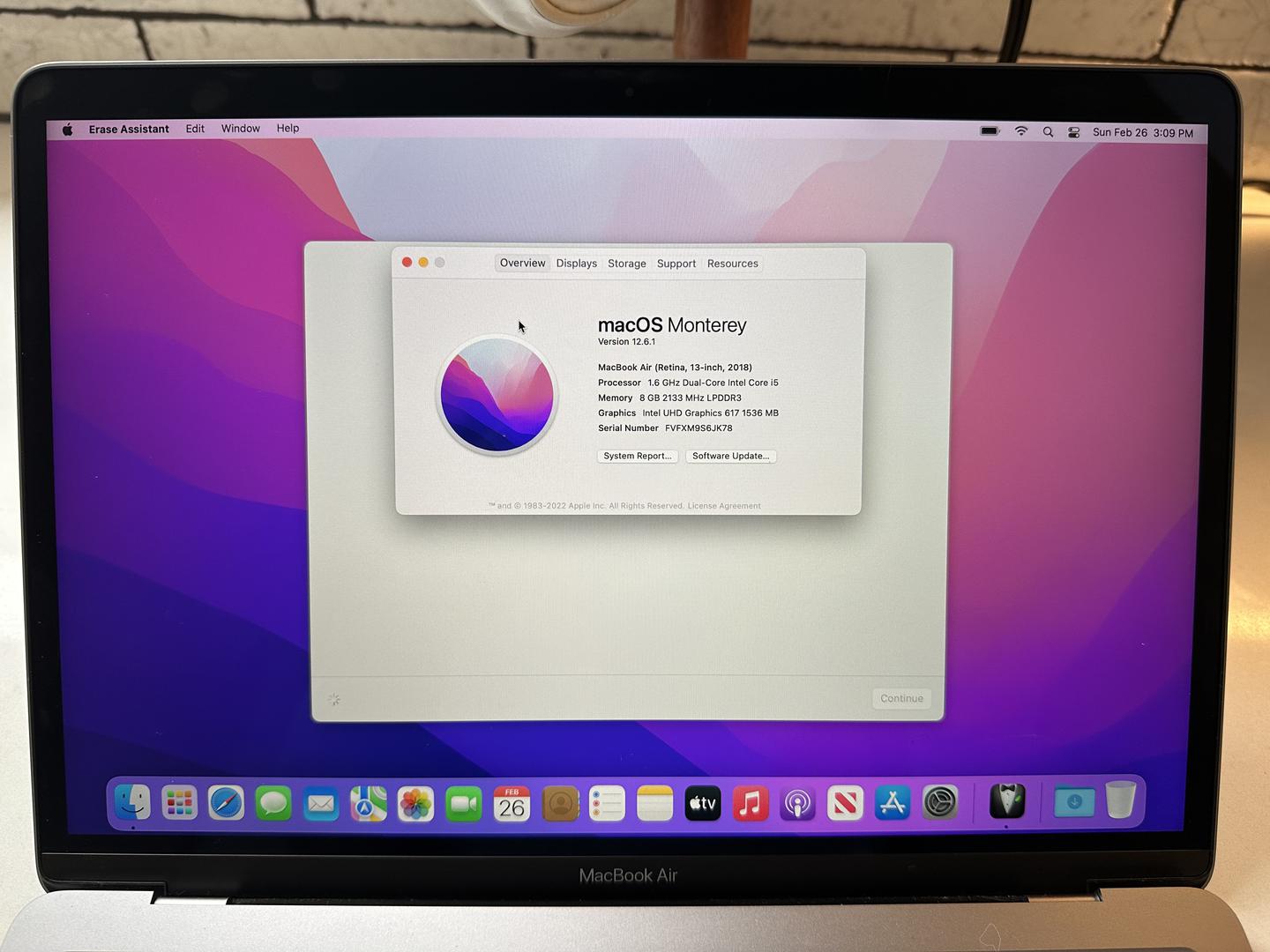Open News app in the dock
This screenshot has width=1270, height=952.
(845, 803)
